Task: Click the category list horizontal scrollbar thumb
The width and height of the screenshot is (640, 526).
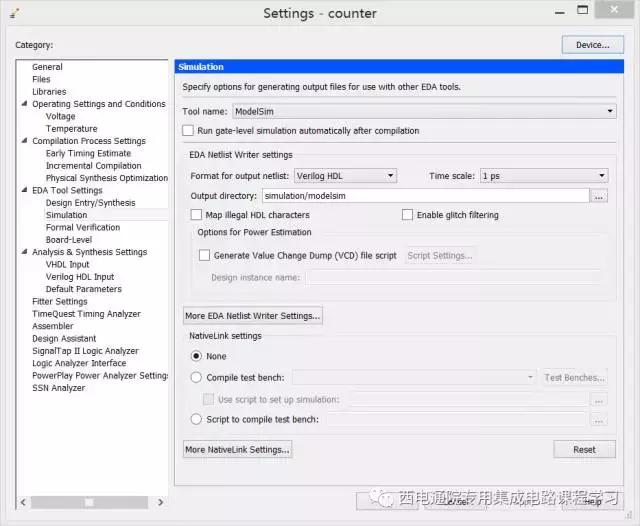Action: coord(89,502)
